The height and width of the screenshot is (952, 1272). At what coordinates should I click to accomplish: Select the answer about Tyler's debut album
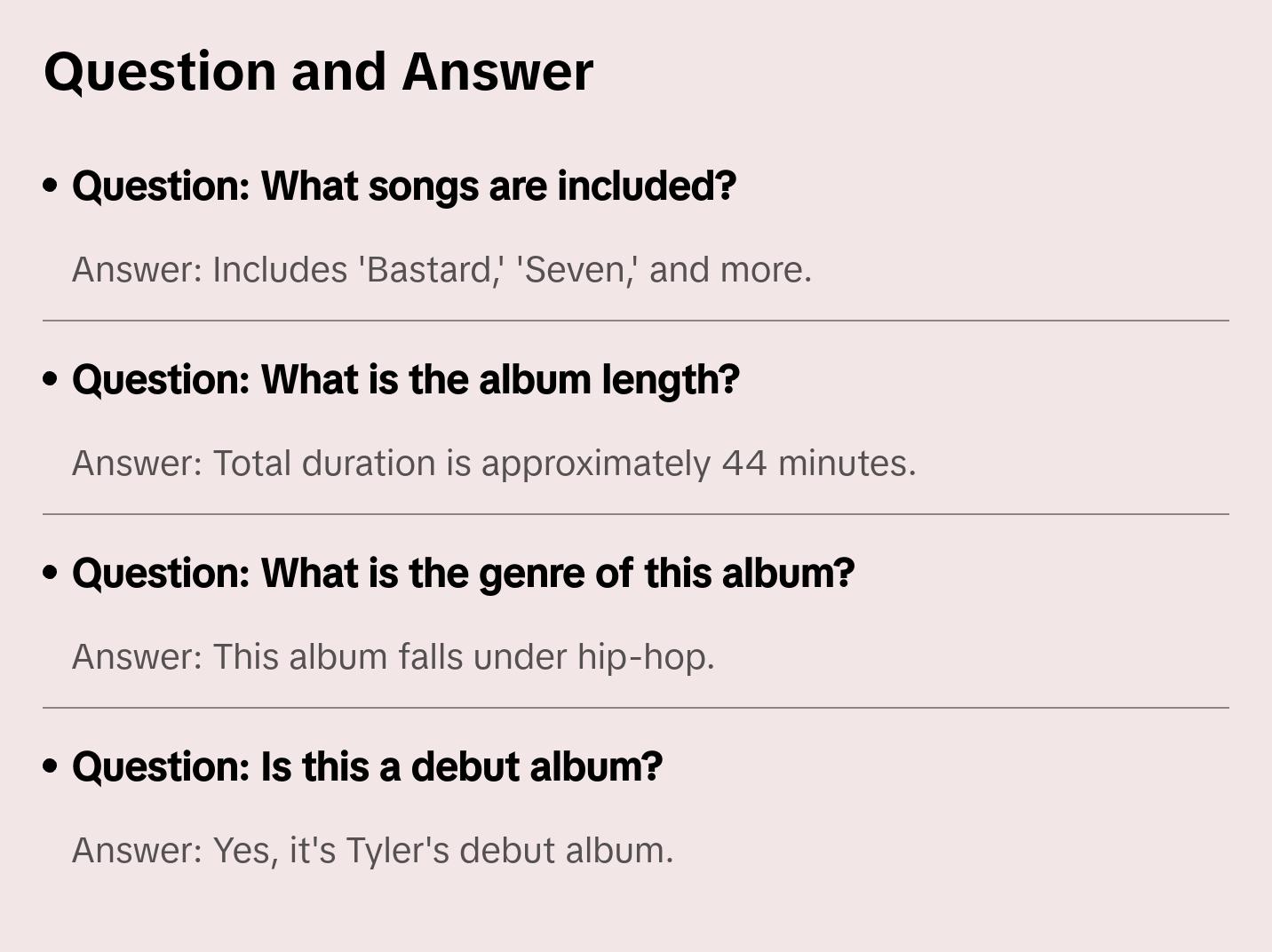click(372, 851)
